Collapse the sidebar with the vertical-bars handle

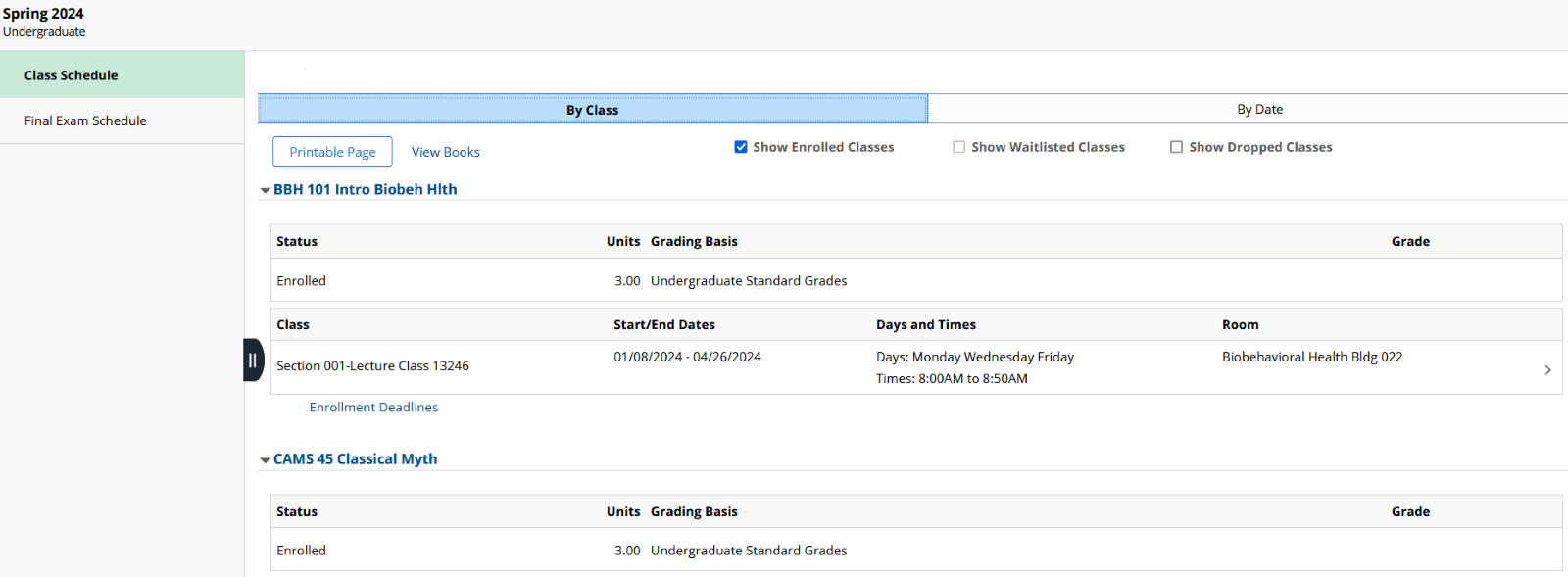point(253,360)
